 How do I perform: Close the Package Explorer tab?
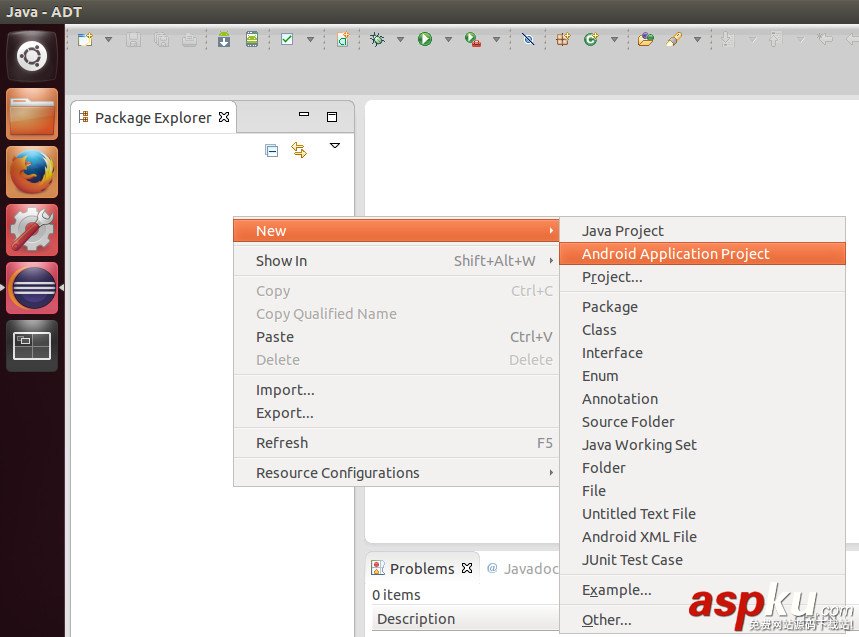[x=224, y=117]
